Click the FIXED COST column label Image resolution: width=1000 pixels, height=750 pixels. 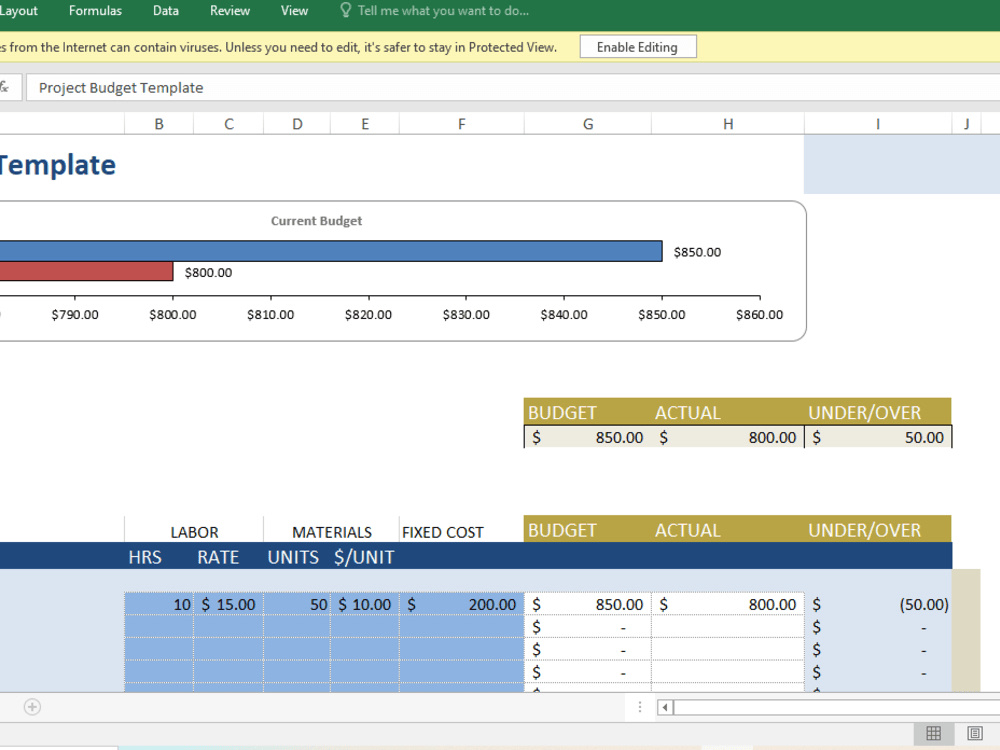443,532
